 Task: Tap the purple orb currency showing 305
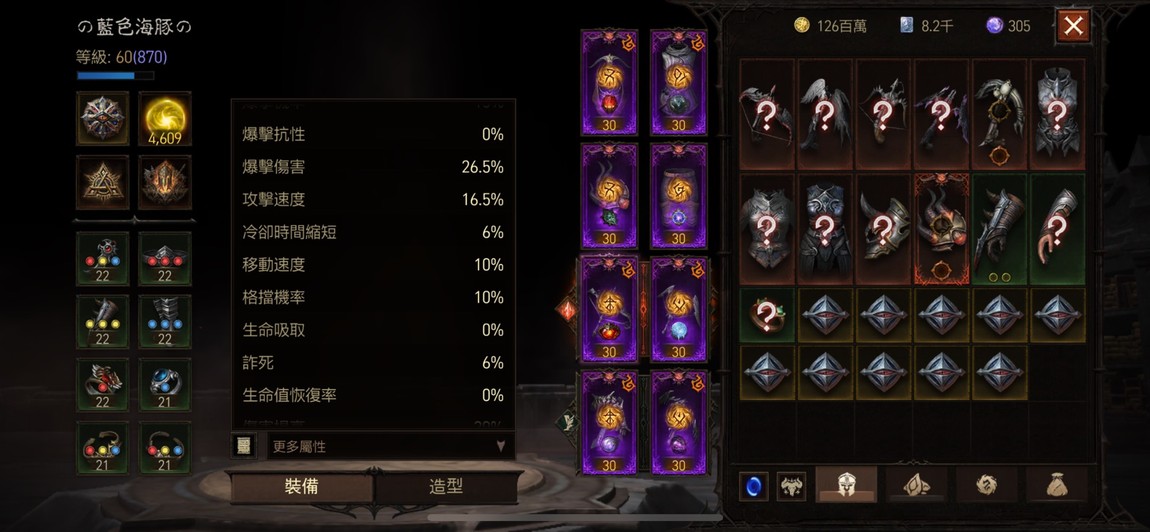click(1008, 26)
